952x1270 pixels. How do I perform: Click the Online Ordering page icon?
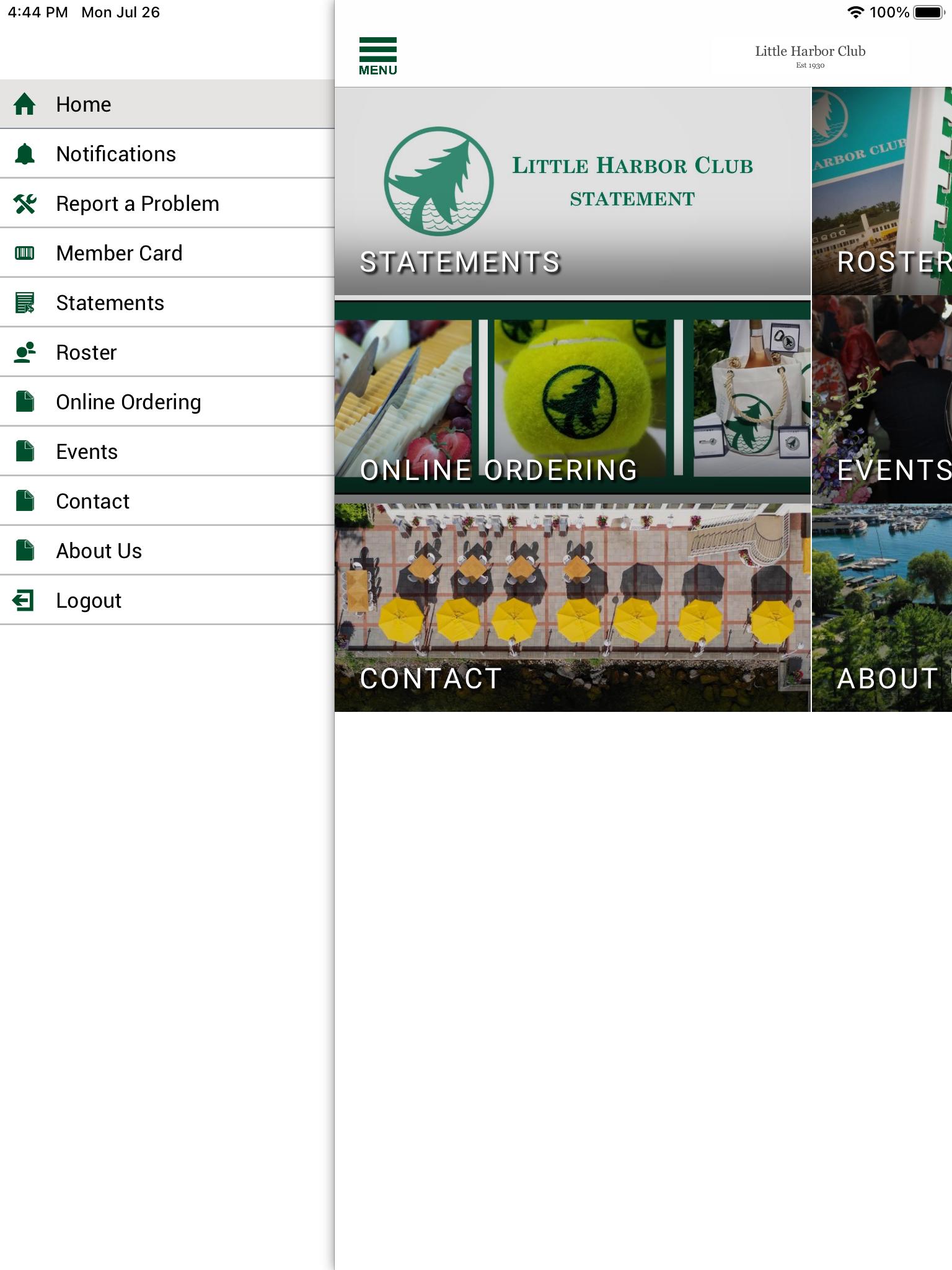click(25, 402)
